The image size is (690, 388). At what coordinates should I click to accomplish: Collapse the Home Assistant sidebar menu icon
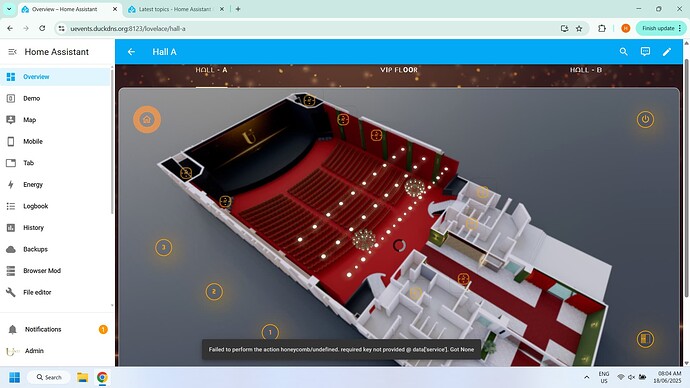click(x=12, y=52)
